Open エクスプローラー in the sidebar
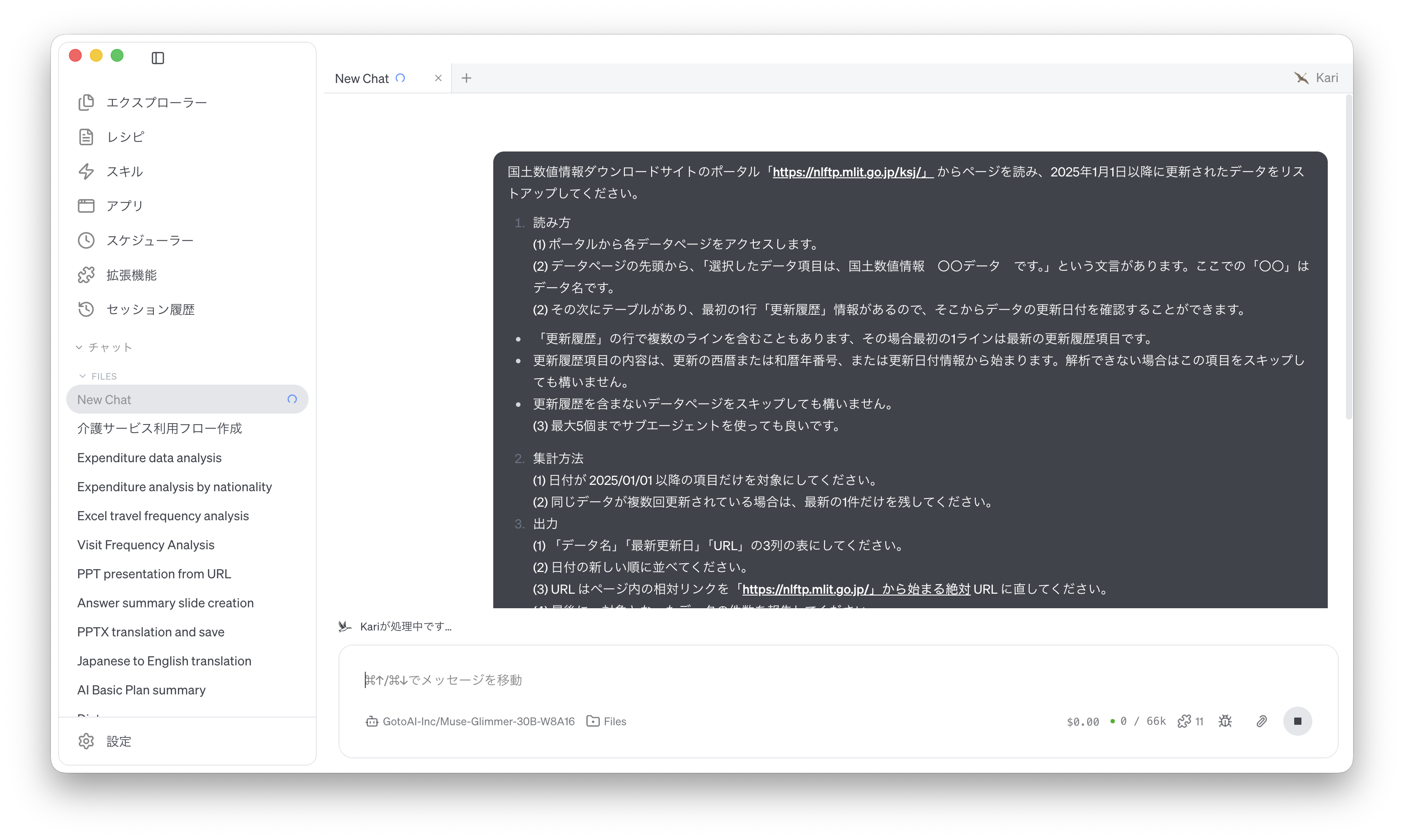 point(142,103)
